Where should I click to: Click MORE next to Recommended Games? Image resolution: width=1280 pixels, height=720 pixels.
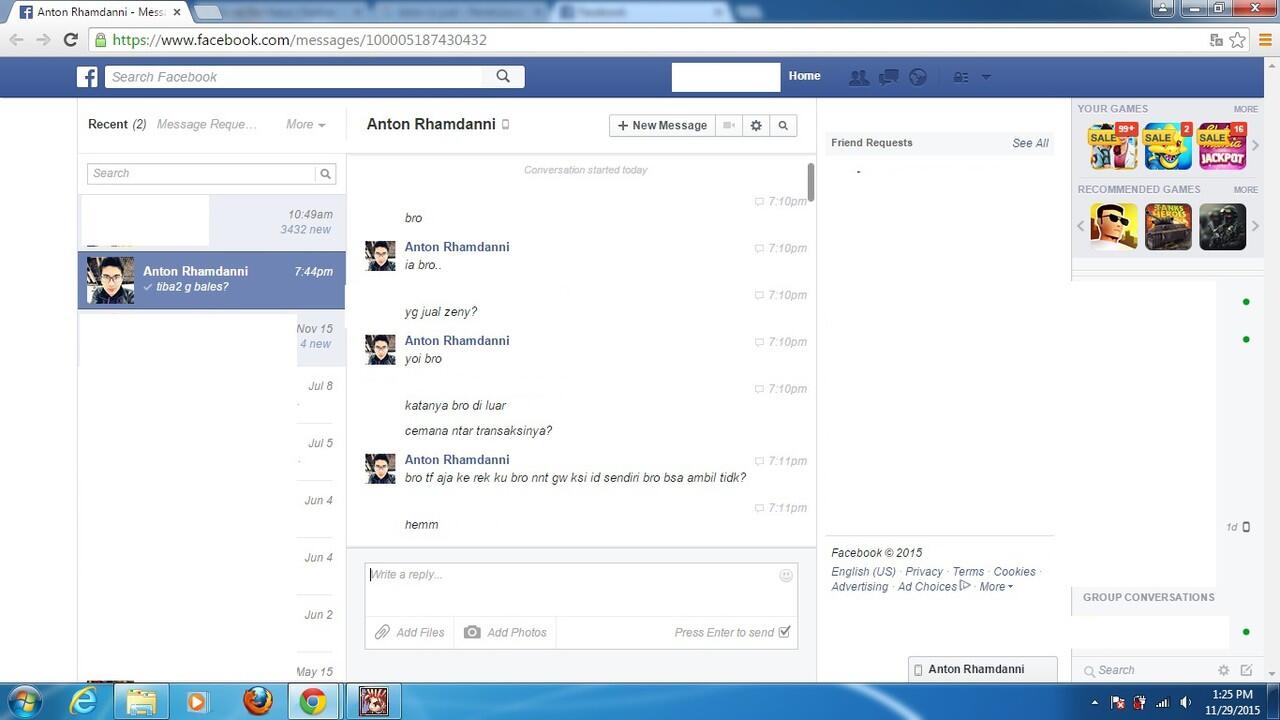(x=1245, y=189)
